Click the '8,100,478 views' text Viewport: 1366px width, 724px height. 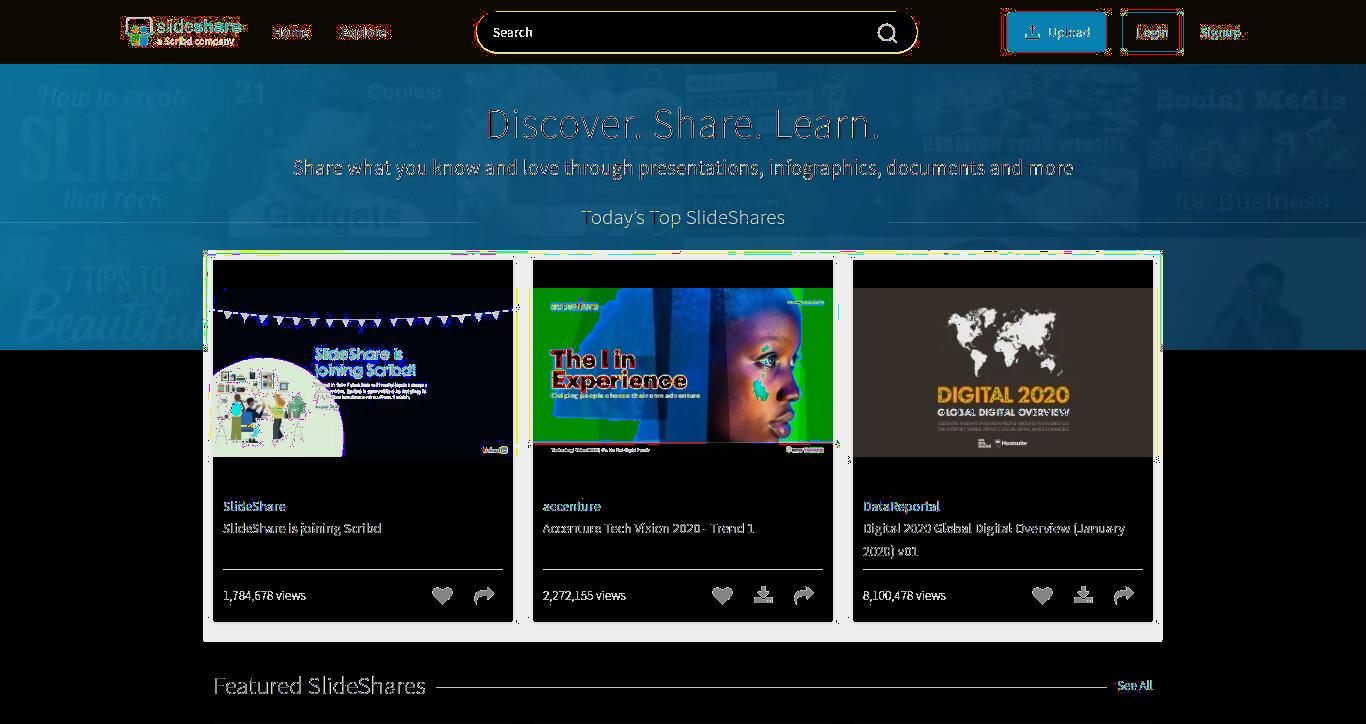pyautogui.click(x=904, y=595)
